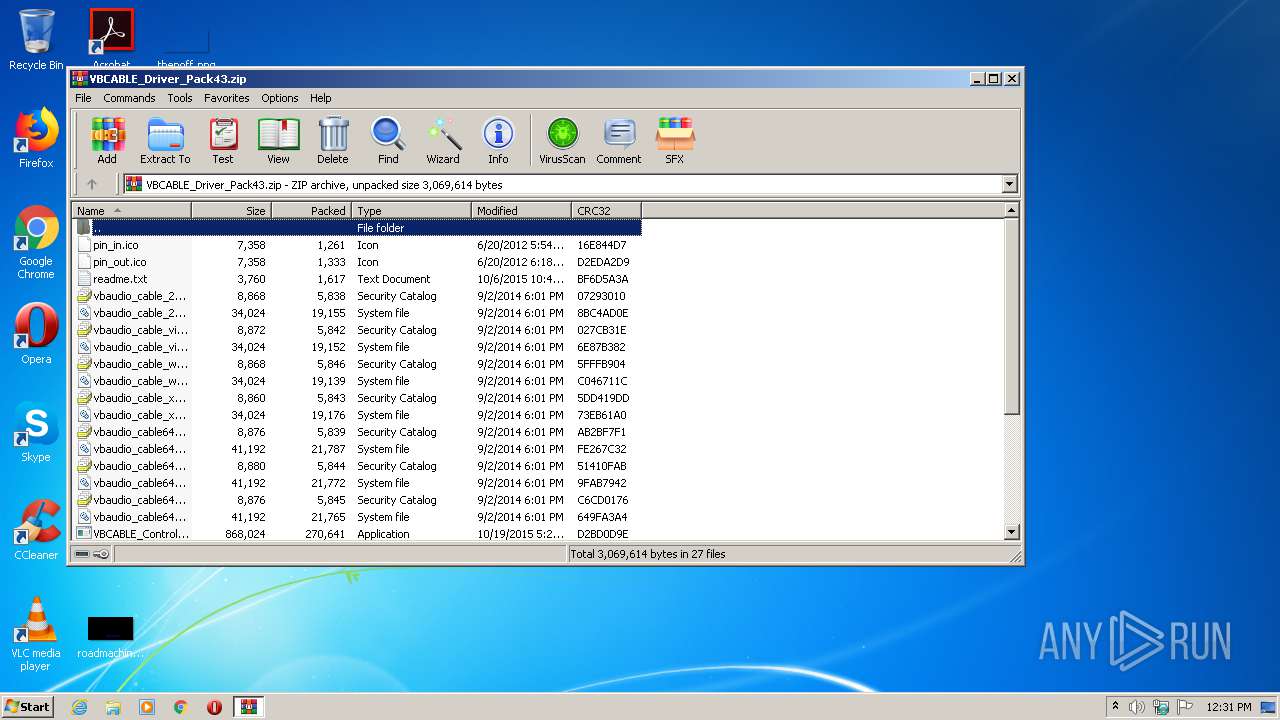Click the volume speaker tray icon
This screenshot has width=1280, height=720.
pyautogui.click(x=1137, y=707)
